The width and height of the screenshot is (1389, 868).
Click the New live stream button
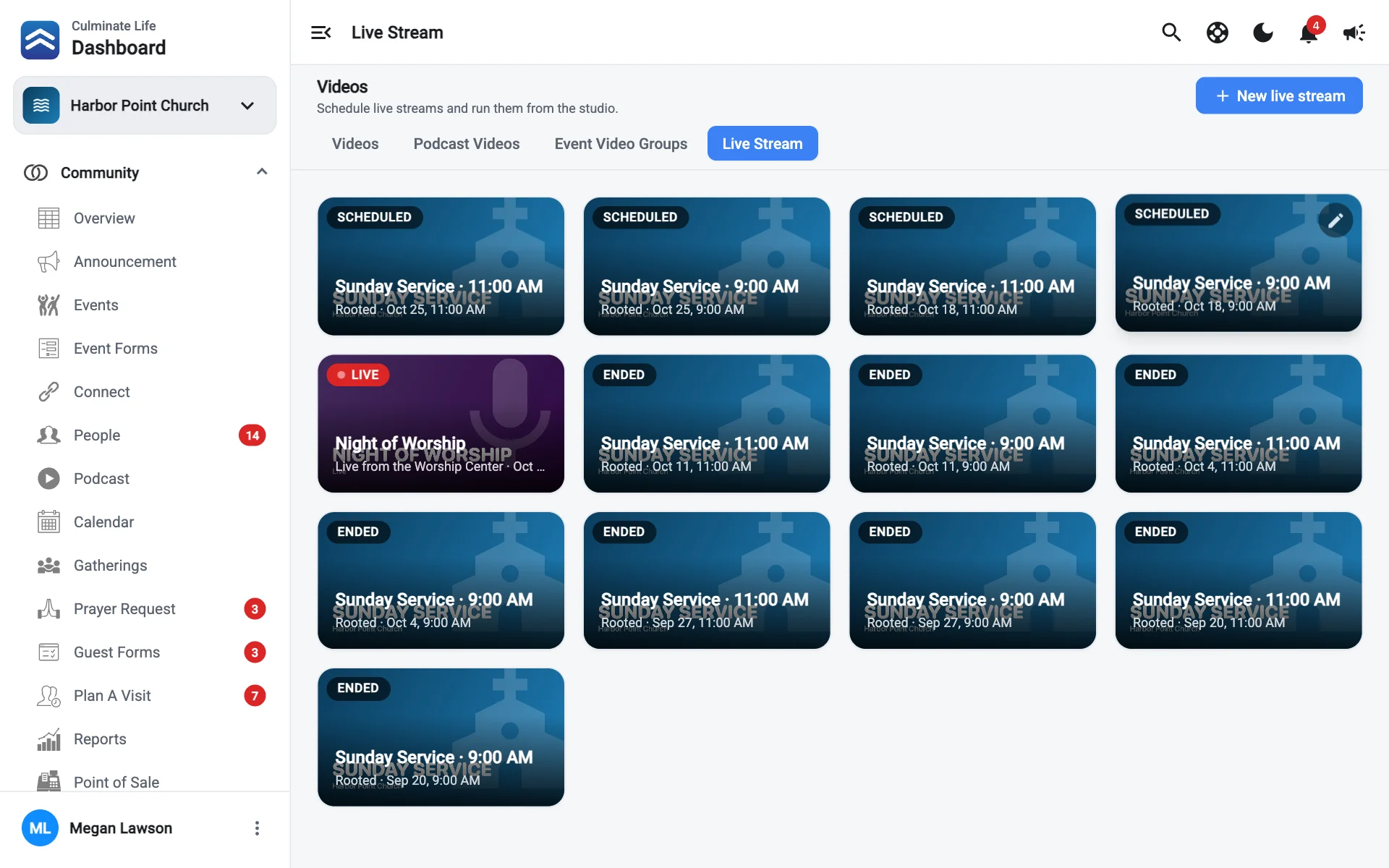coord(1279,95)
